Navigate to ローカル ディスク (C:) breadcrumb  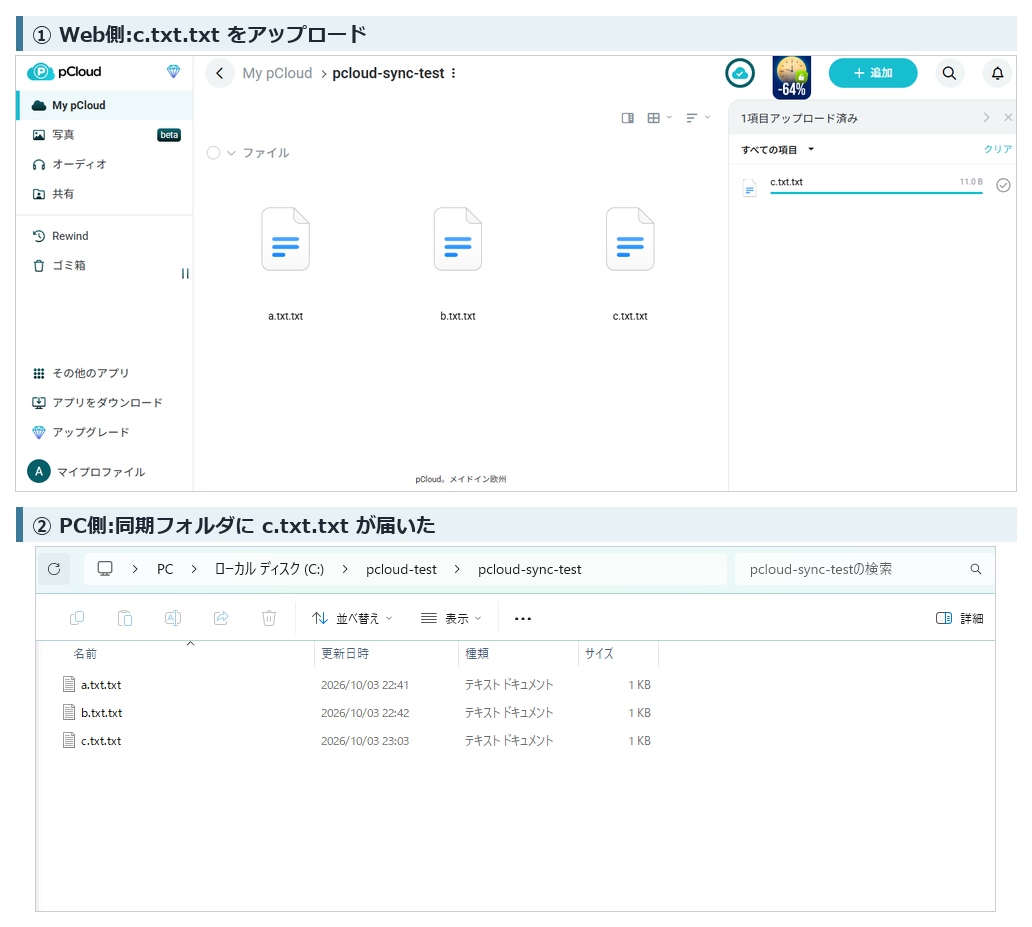269,569
